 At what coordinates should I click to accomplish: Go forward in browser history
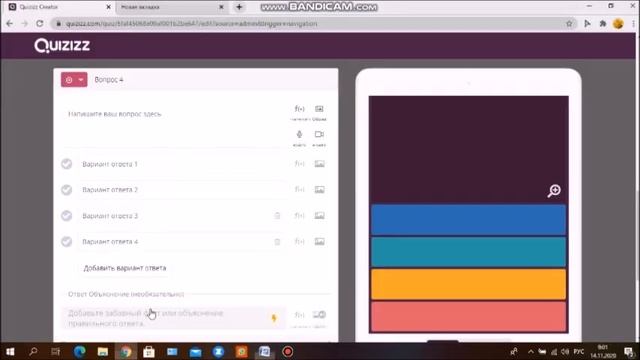coord(24,24)
